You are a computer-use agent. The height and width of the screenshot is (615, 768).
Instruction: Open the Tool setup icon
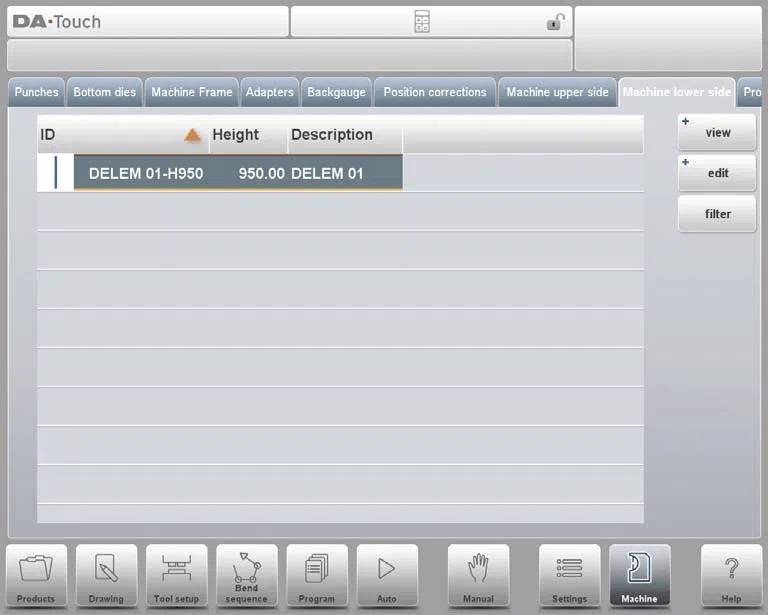point(176,576)
